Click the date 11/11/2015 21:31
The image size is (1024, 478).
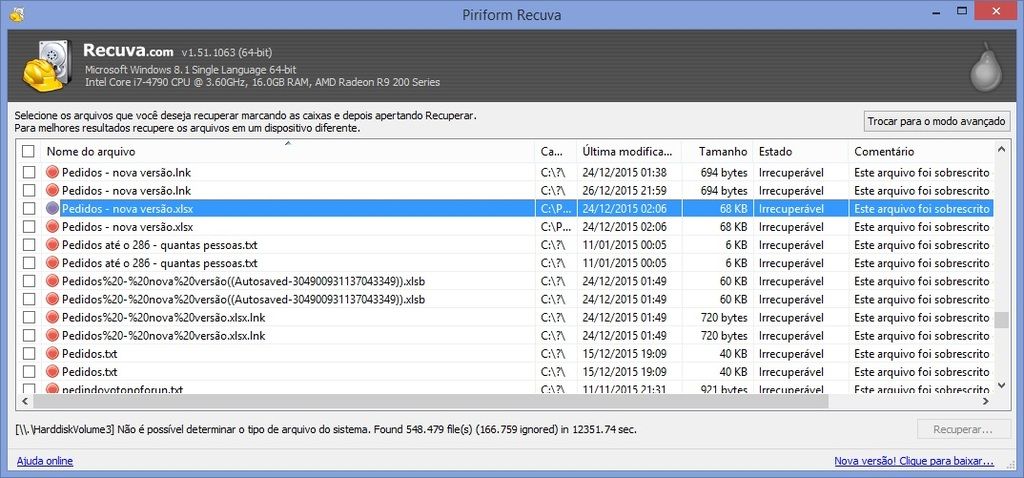point(624,389)
